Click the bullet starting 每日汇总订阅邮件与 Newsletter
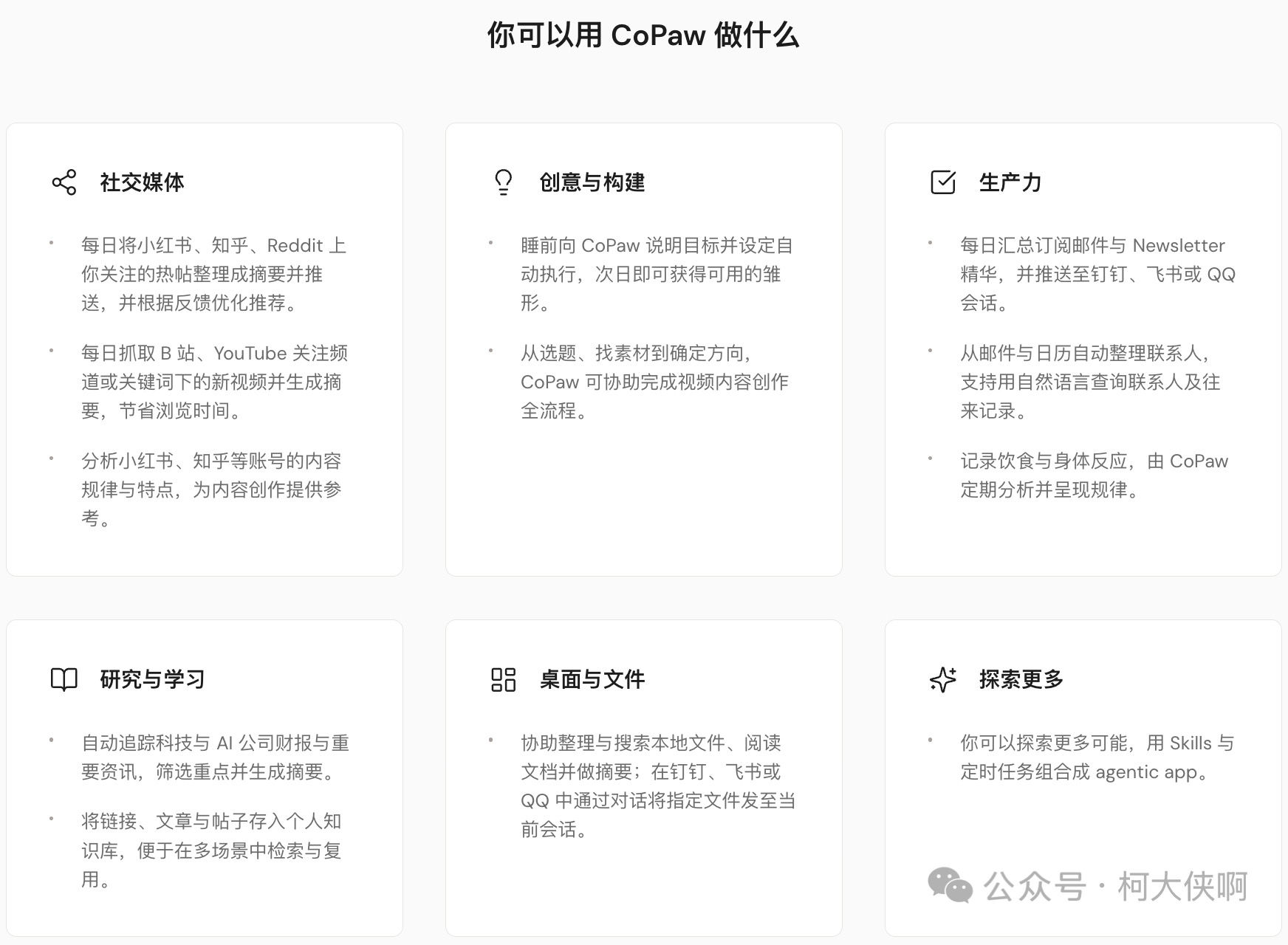 click(x=1098, y=274)
